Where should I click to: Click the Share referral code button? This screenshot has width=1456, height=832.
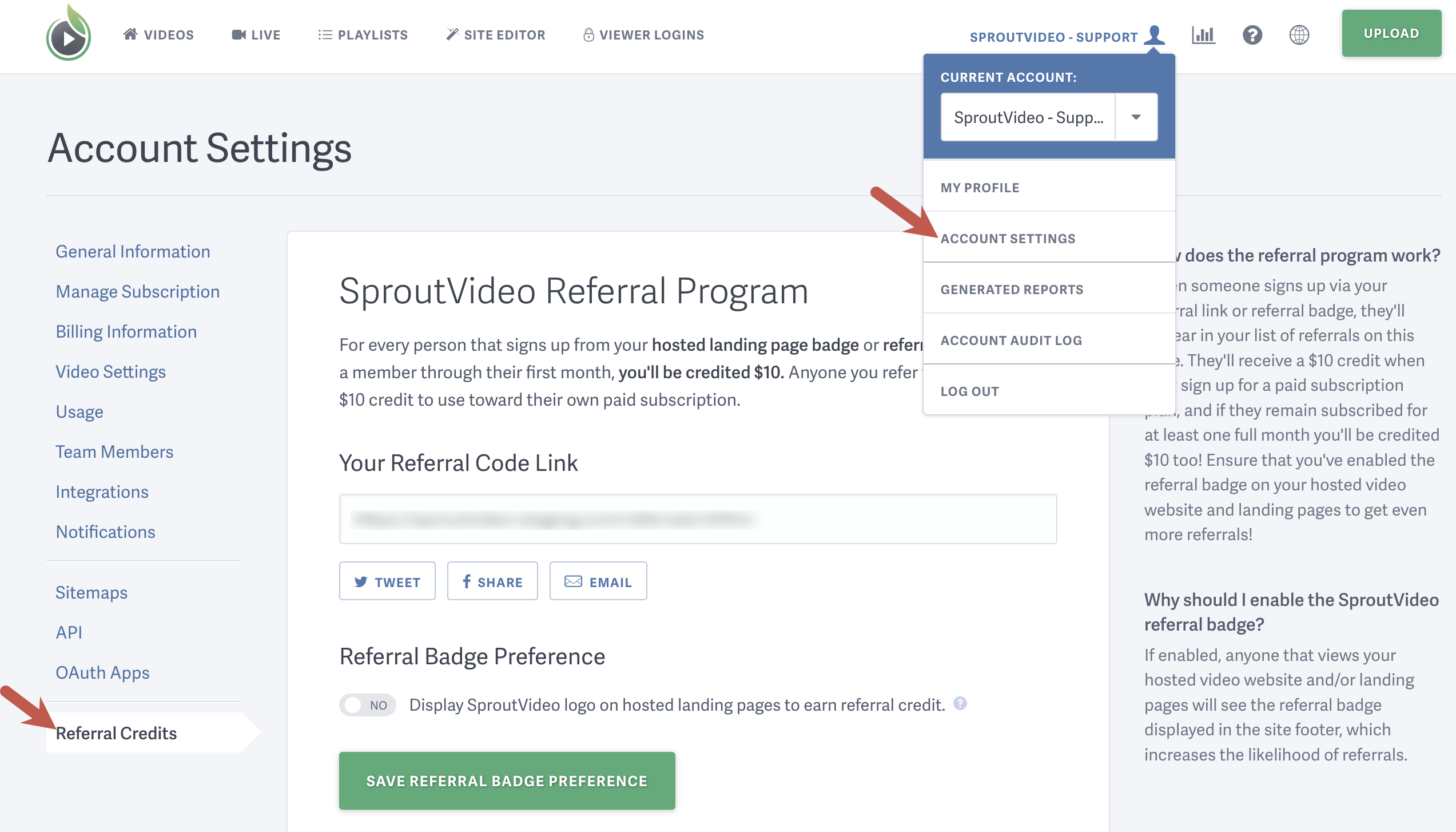(492, 581)
